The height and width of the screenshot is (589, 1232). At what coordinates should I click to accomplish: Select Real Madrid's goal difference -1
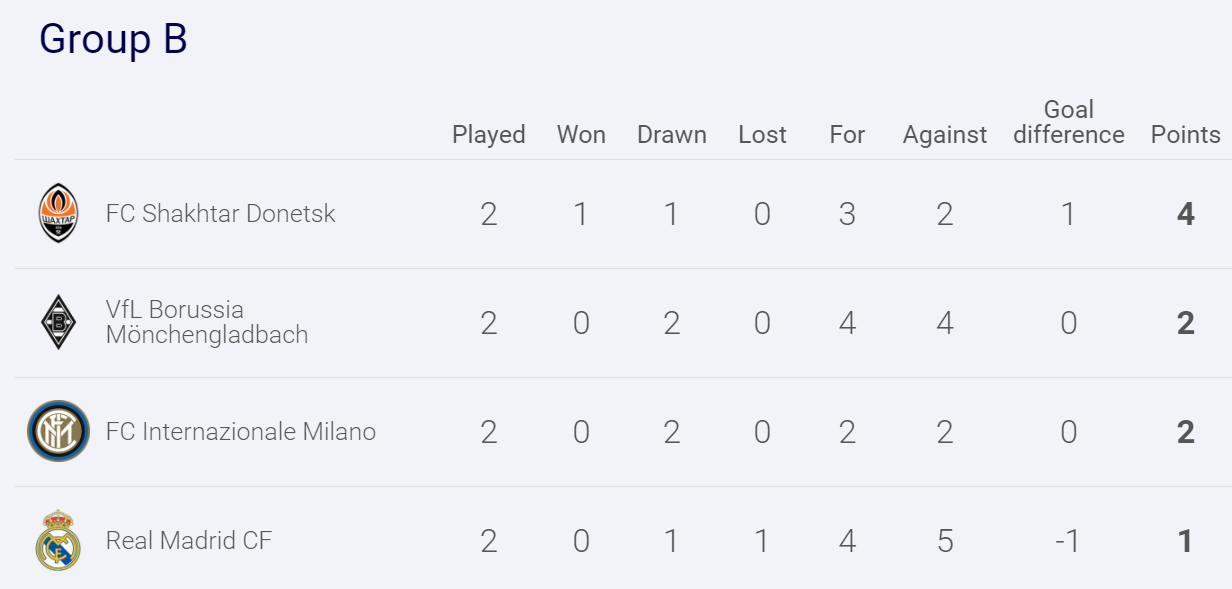point(1069,541)
